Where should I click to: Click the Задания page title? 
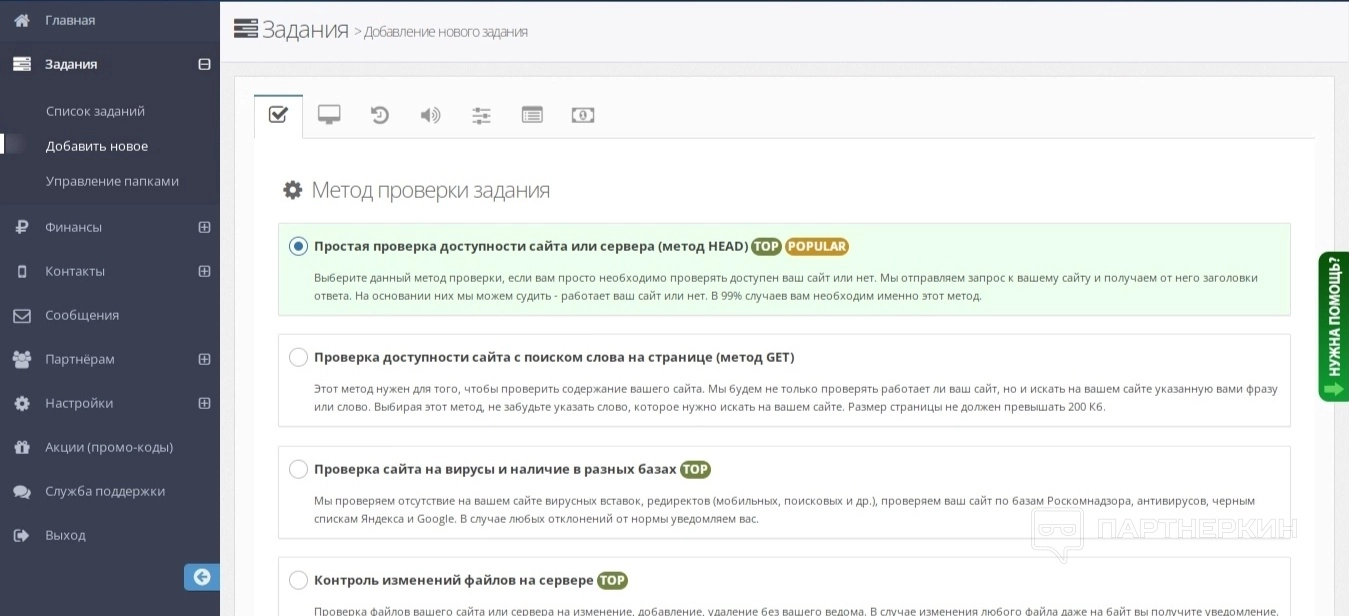305,30
